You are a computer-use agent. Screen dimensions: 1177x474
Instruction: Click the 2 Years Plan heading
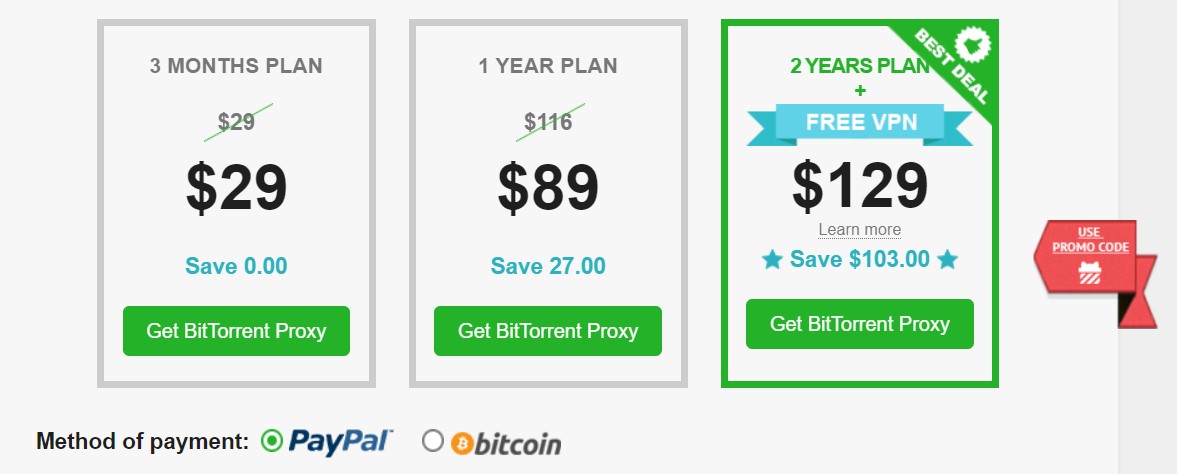click(x=859, y=66)
